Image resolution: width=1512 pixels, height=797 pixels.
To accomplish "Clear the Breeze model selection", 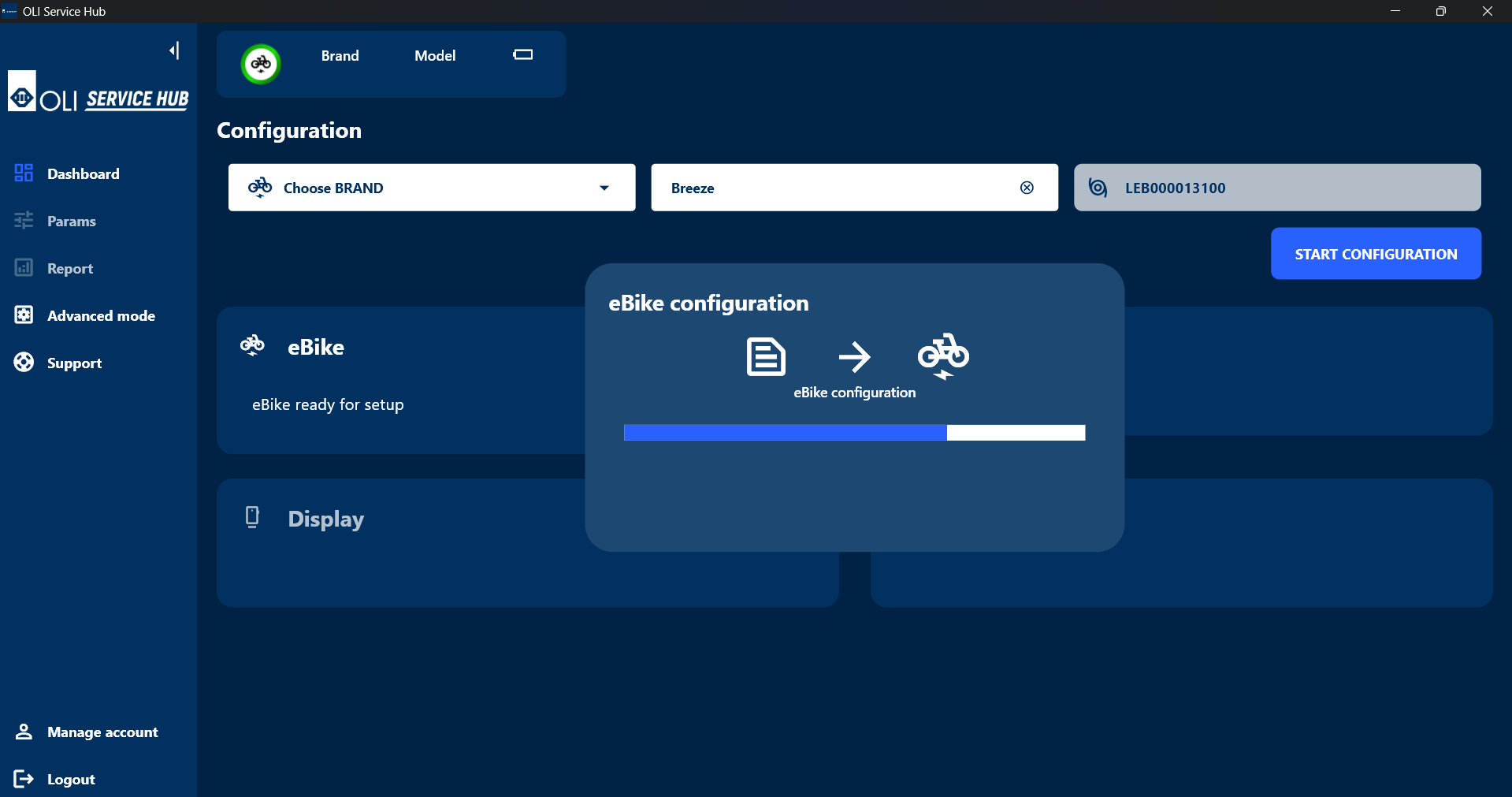I will click(x=1027, y=188).
